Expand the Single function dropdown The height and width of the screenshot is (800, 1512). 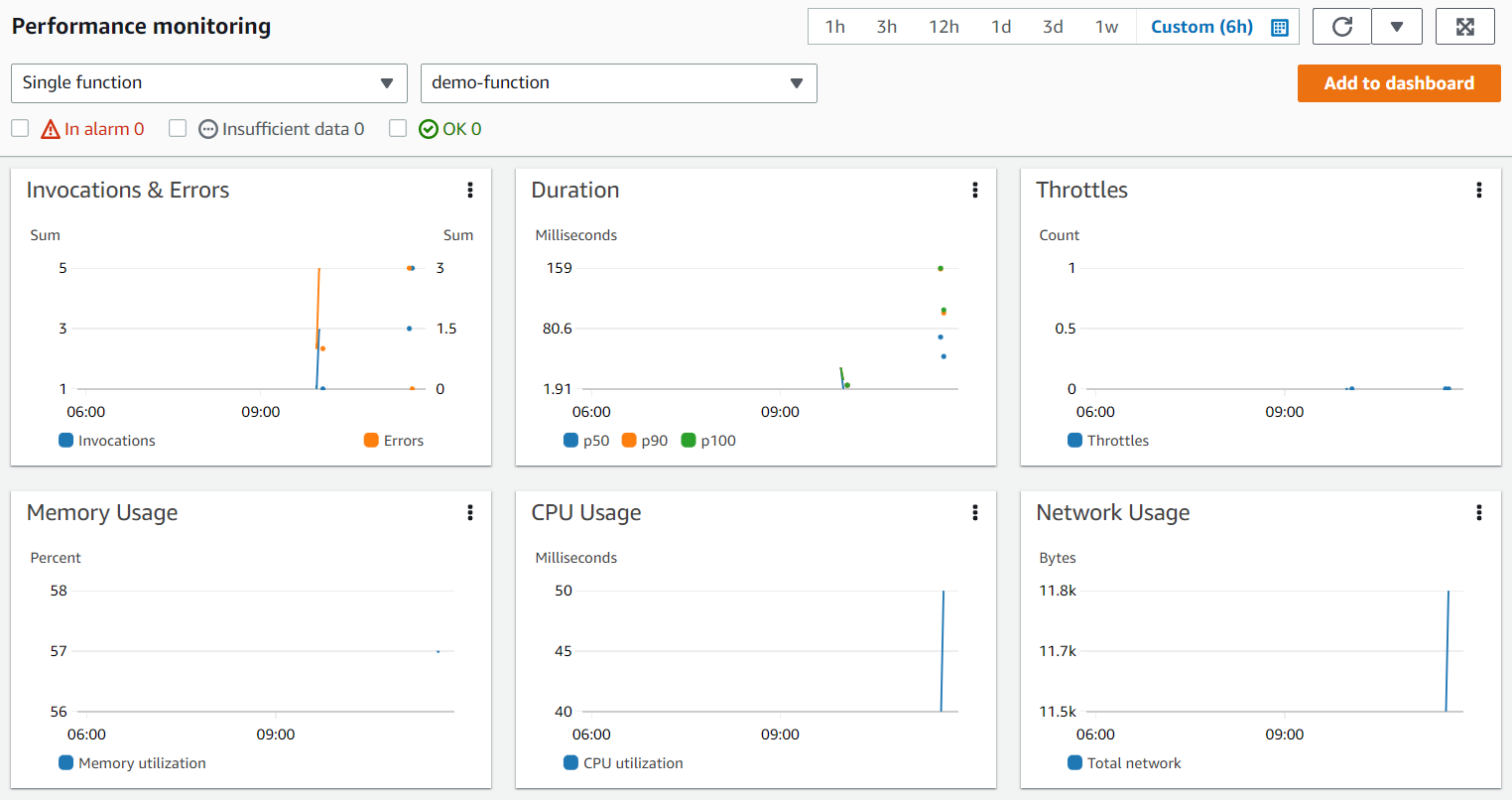coord(209,83)
